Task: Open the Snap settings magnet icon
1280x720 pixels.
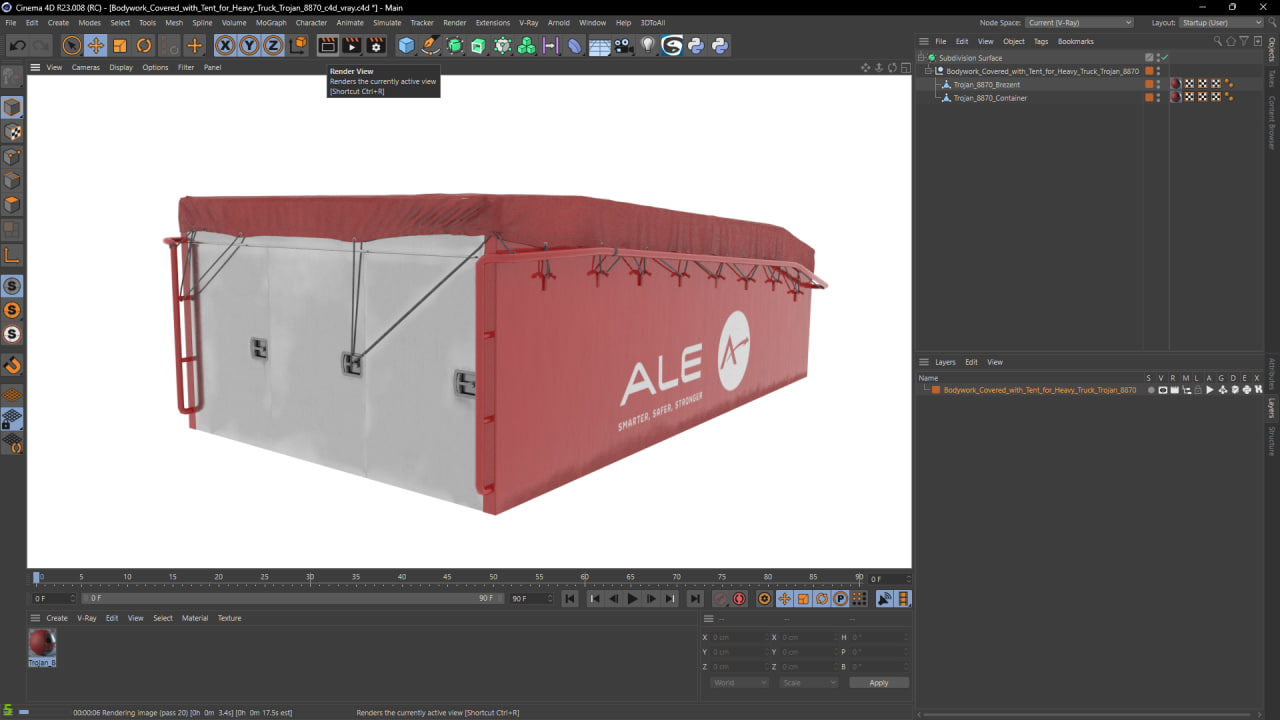Action: (13, 366)
